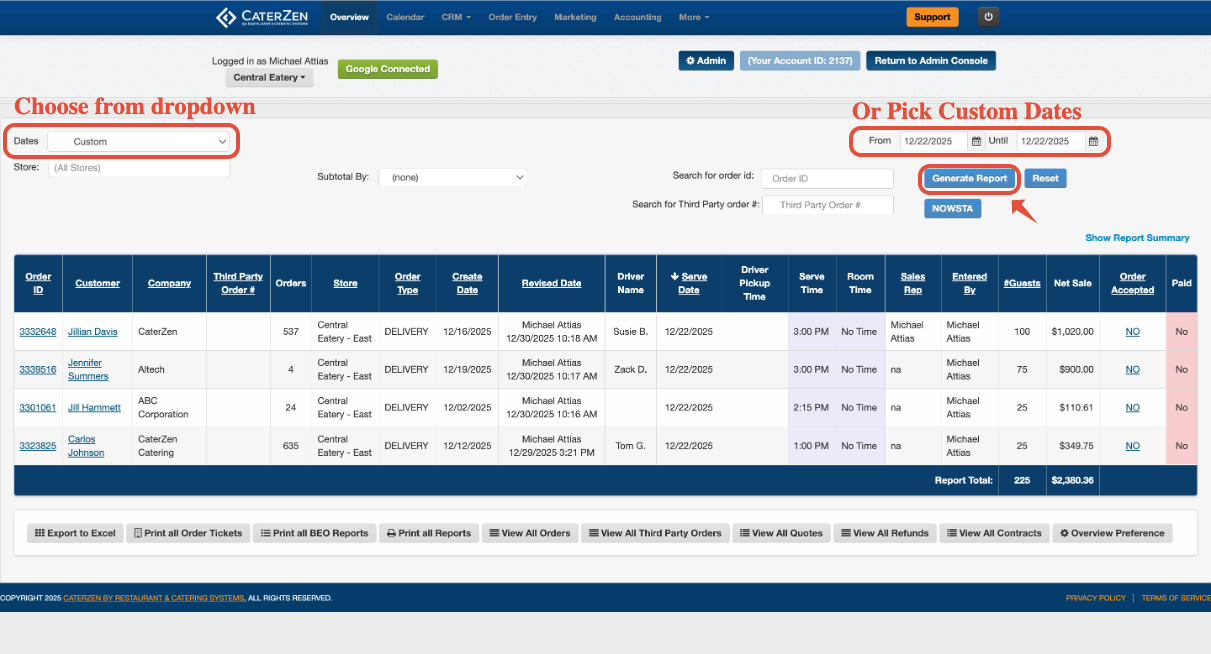The width and height of the screenshot is (1211, 654).
Task: Open the Until date calendar icon
Action: coord(1094,141)
